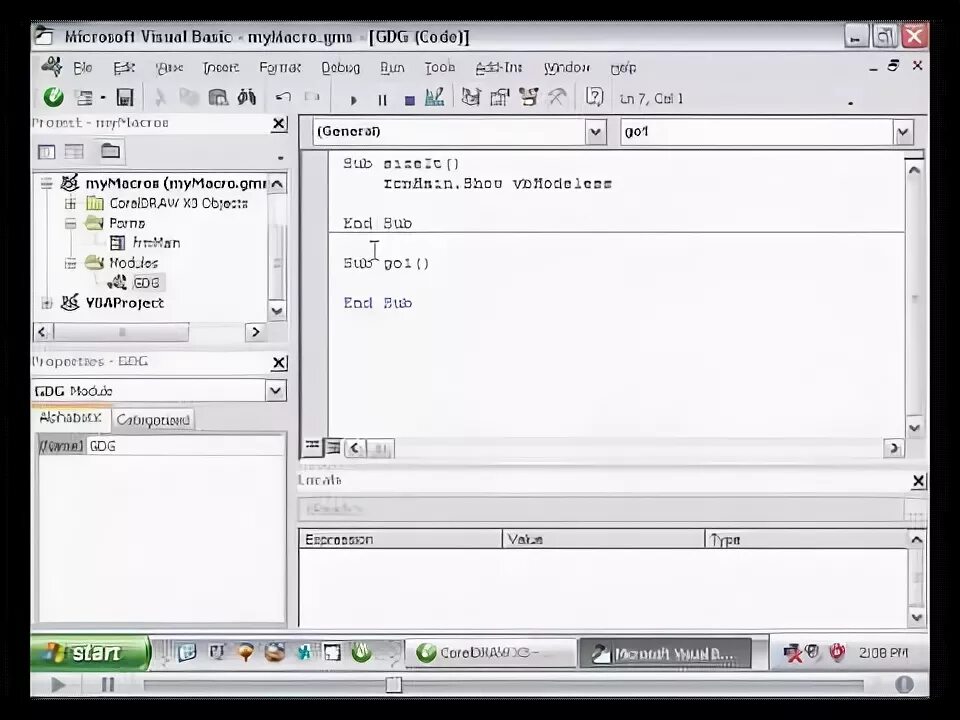
Task: Collapse the Modules folder node
Action: tap(70, 263)
